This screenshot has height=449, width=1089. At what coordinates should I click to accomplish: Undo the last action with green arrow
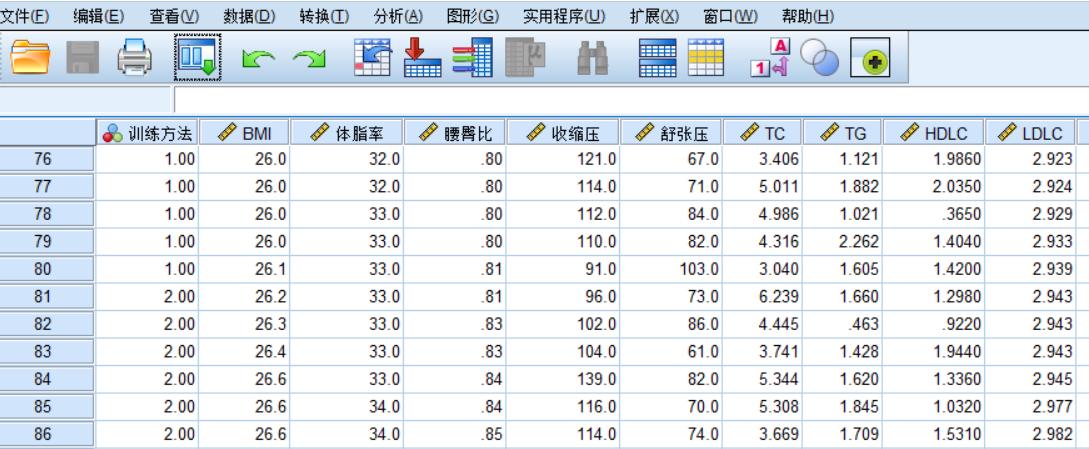pyautogui.click(x=258, y=58)
